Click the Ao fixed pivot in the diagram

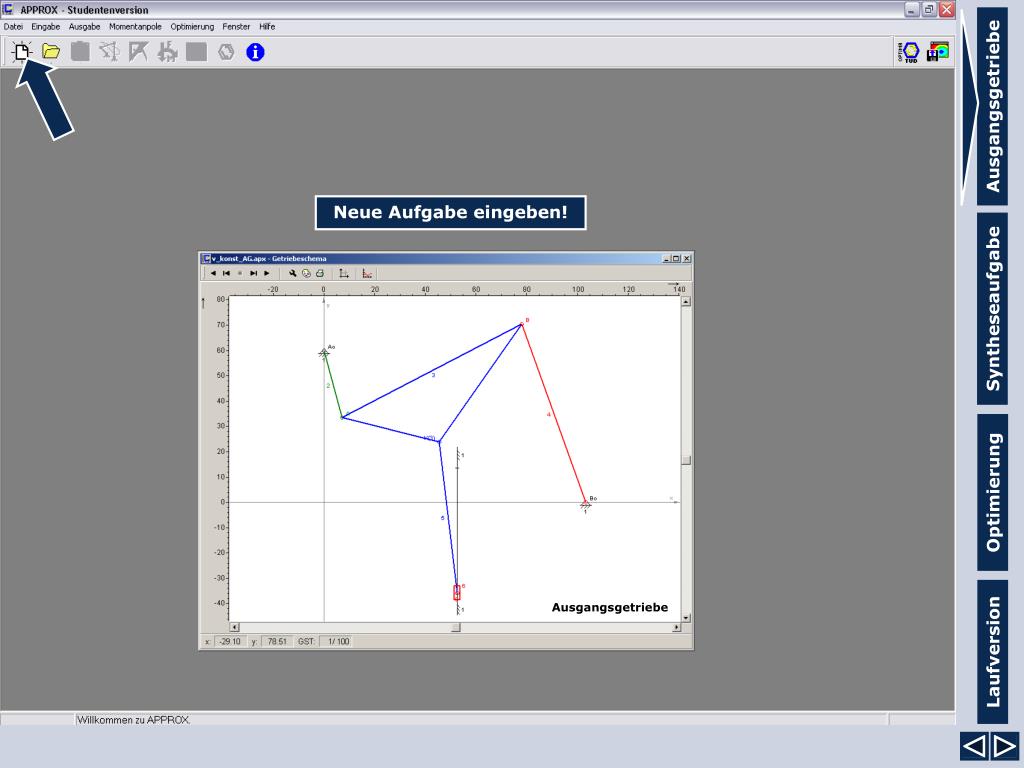click(x=324, y=353)
